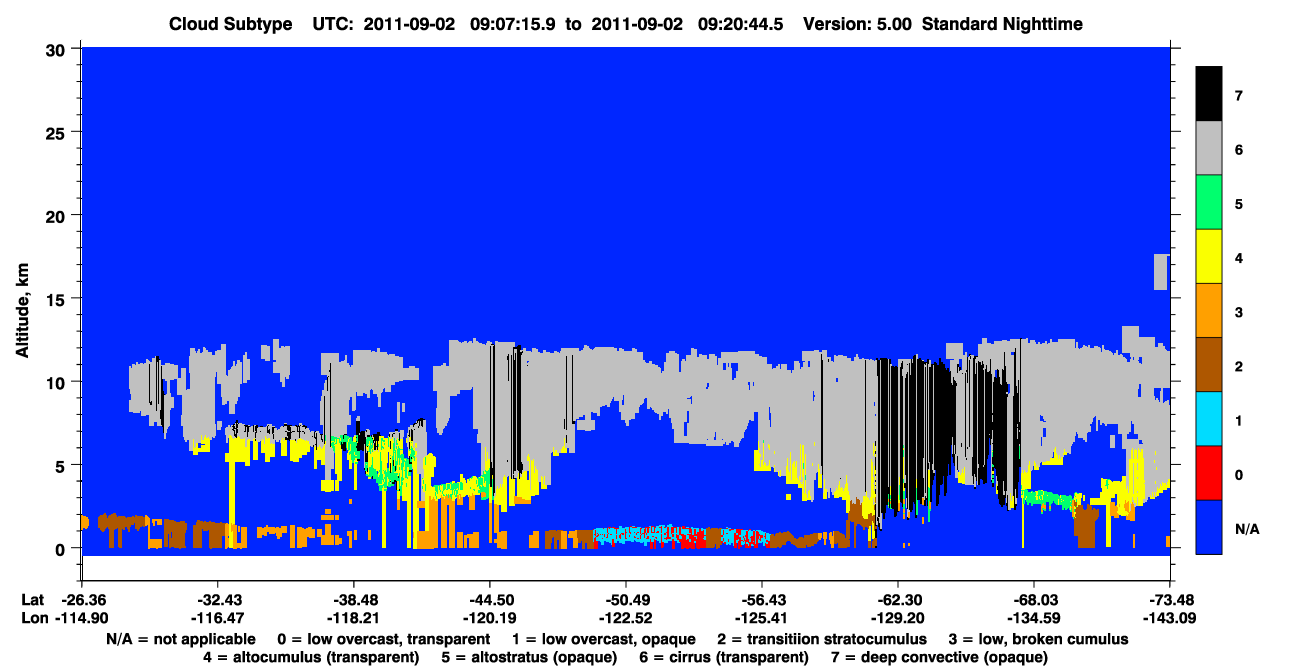The width and height of the screenshot is (1300, 667).
Task: Click colorbar label 6
Action: (1239, 150)
